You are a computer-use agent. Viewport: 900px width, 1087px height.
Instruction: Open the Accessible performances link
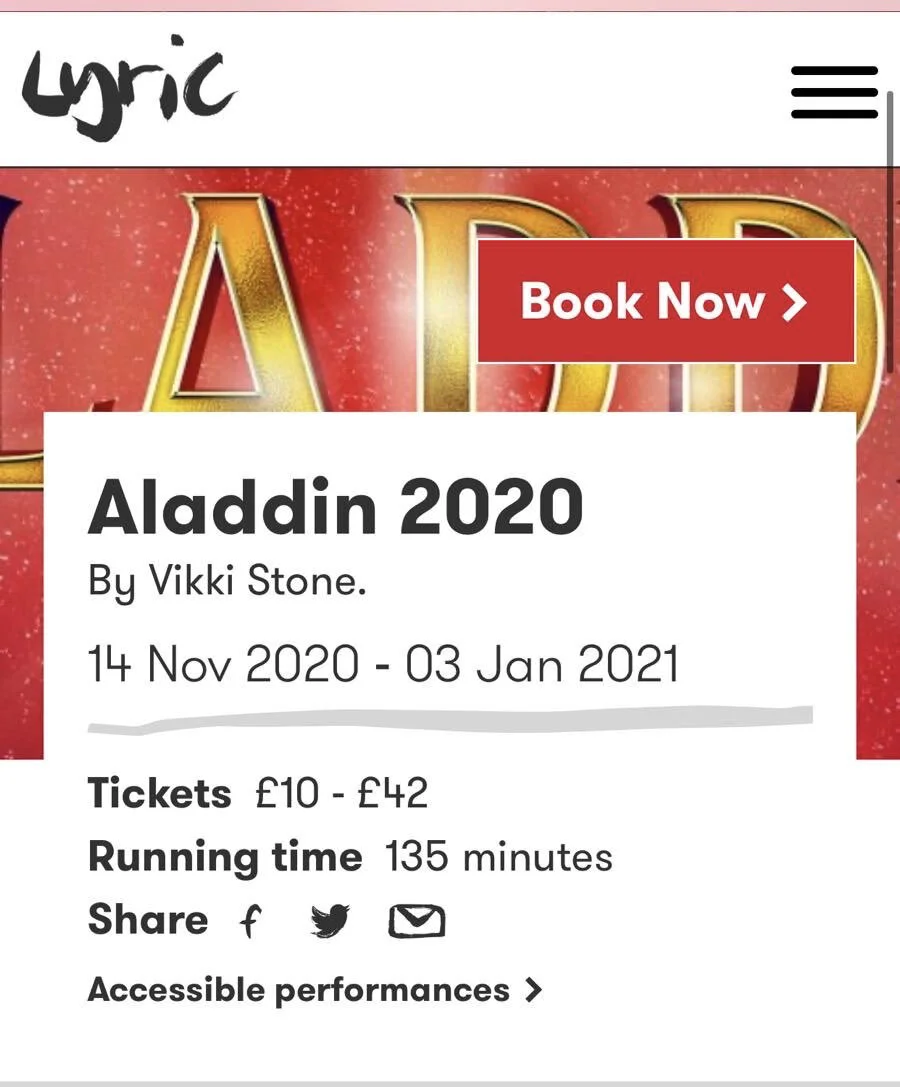pos(315,990)
